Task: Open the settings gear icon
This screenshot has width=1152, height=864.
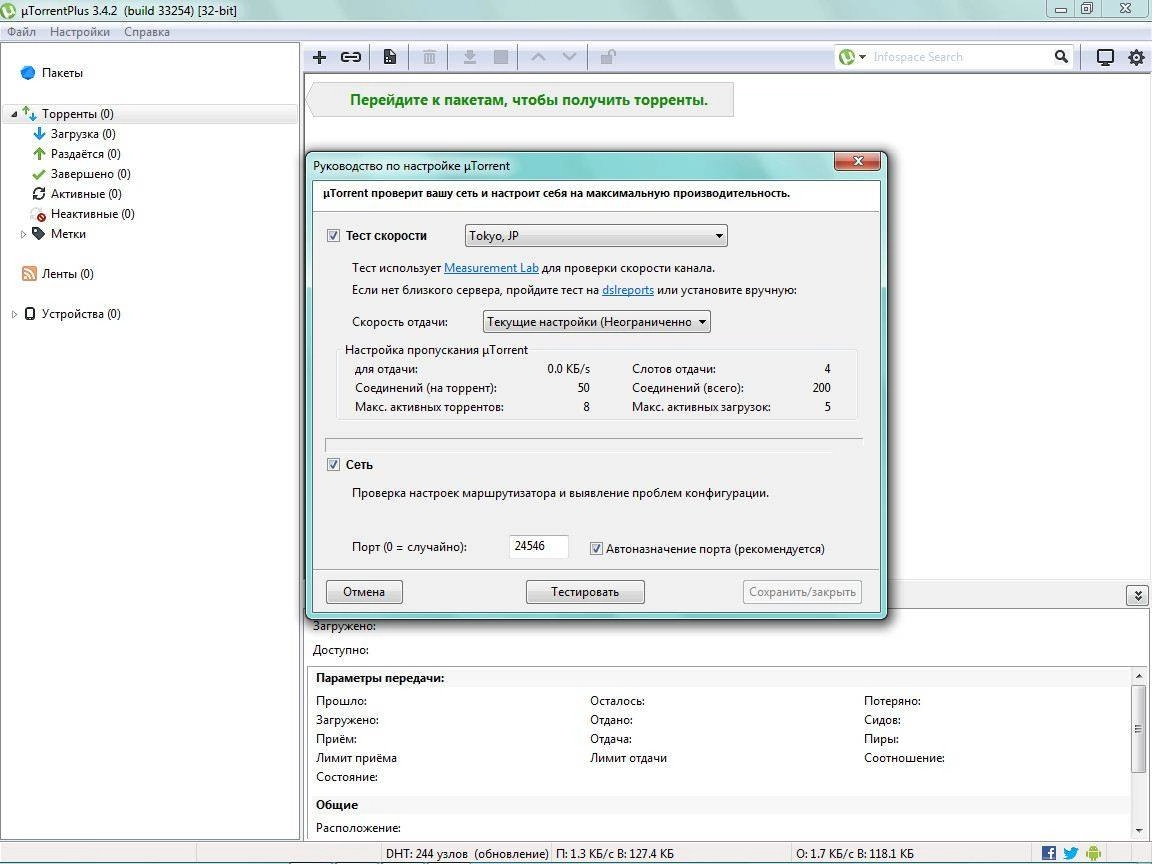Action: pos(1135,57)
